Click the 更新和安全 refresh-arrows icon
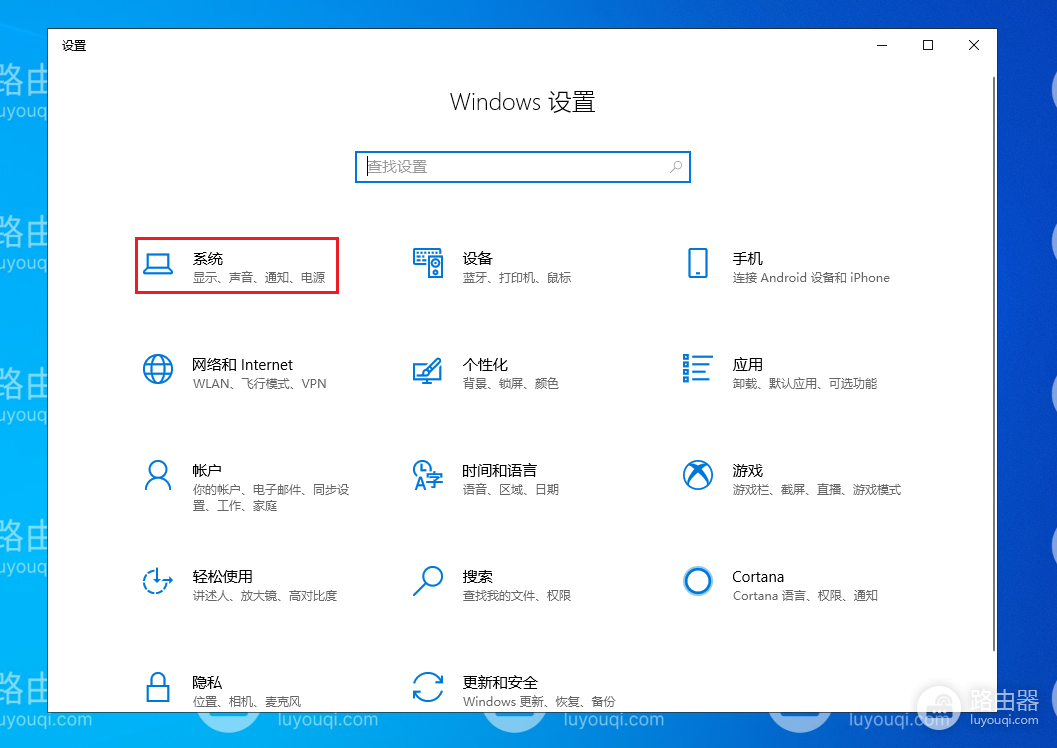 point(428,687)
